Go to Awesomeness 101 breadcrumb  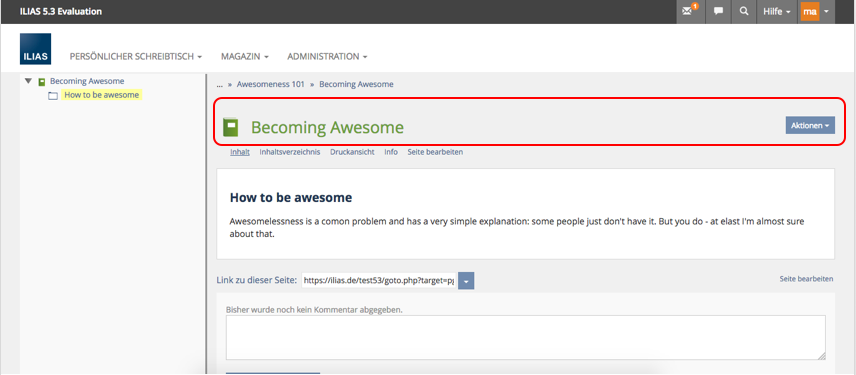pyautogui.click(x=270, y=84)
